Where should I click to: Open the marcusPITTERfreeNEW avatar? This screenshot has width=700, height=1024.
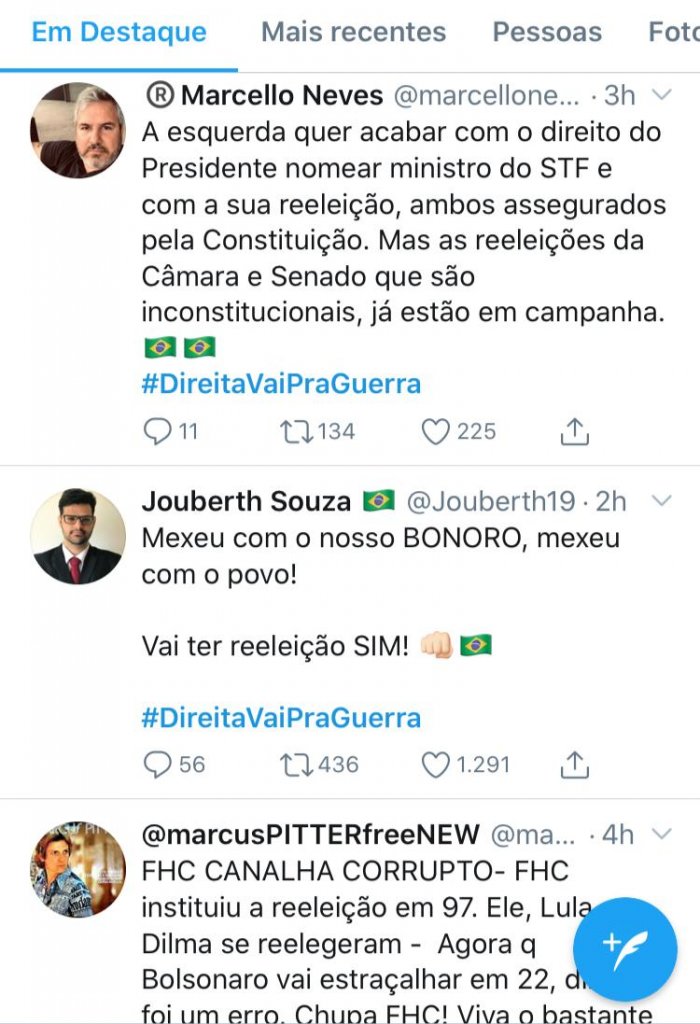(78, 870)
